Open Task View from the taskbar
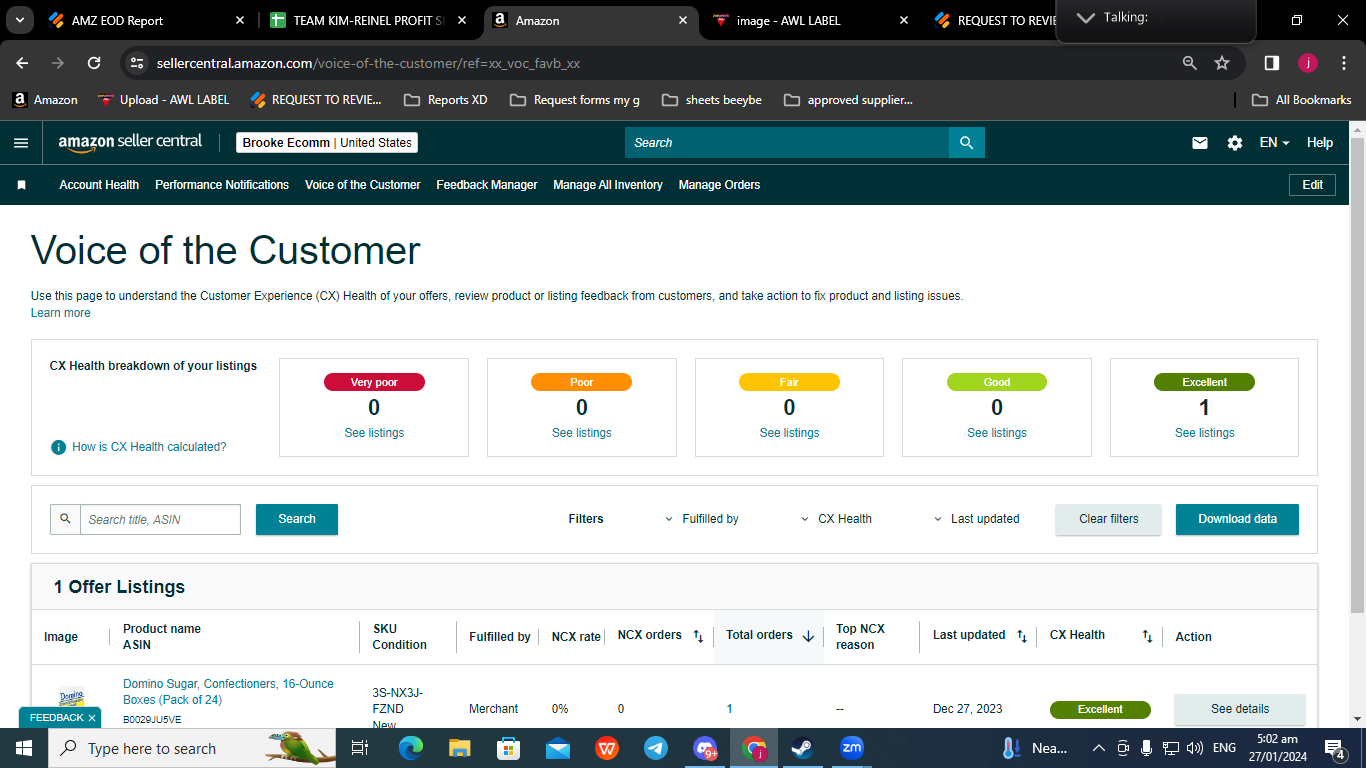The image size is (1366, 768). pos(360,748)
